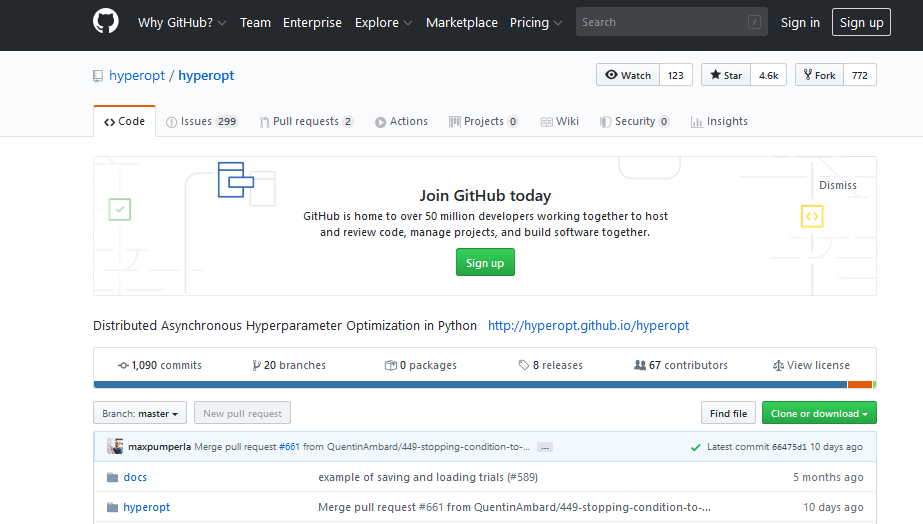Switch to the Issues tab
The height and width of the screenshot is (524, 923).
pyautogui.click(x=201, y=121)
